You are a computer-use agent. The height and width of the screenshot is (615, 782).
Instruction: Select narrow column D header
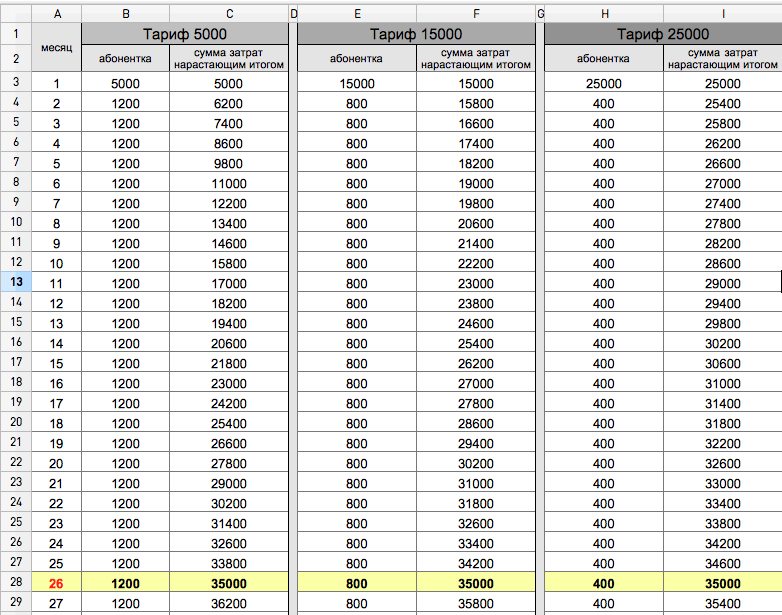click(x=293, y=14)
